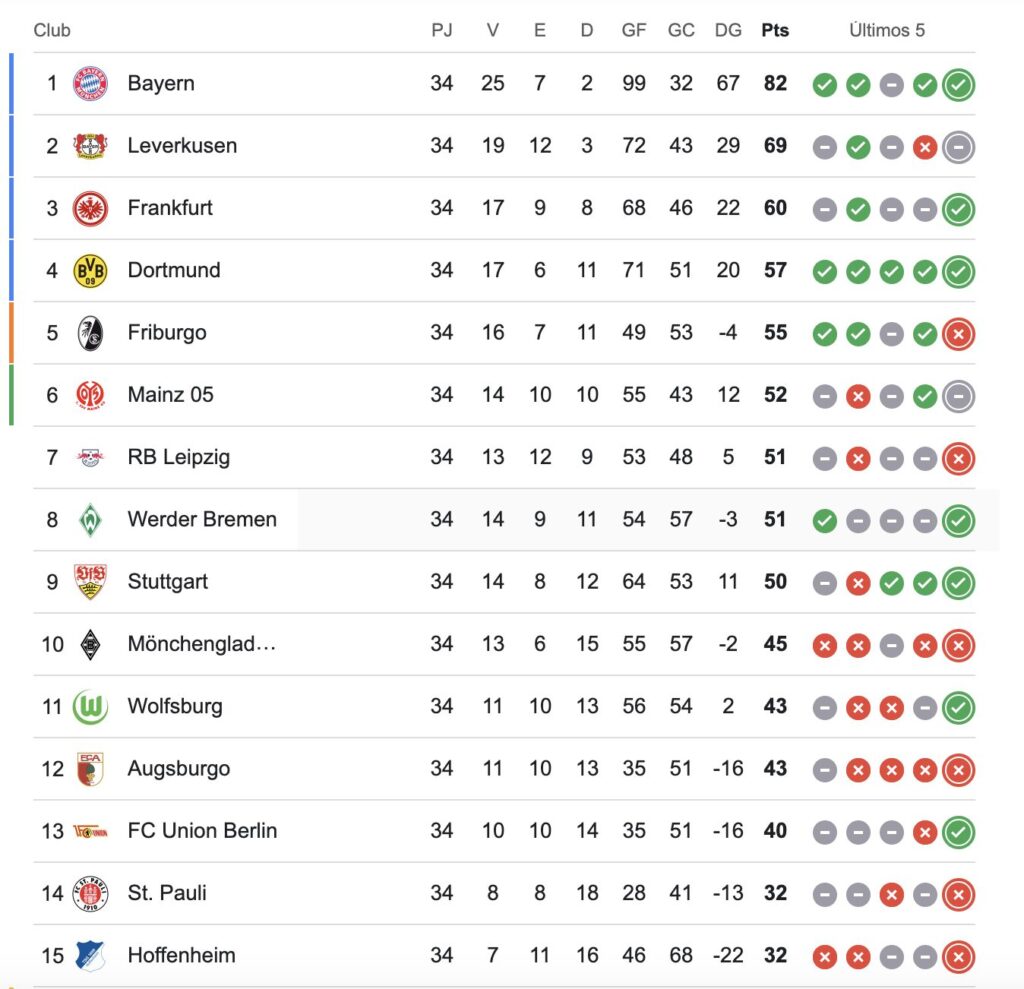Open the RB Leipzig team link
The image size is (1024, 989).
[179, 457]
